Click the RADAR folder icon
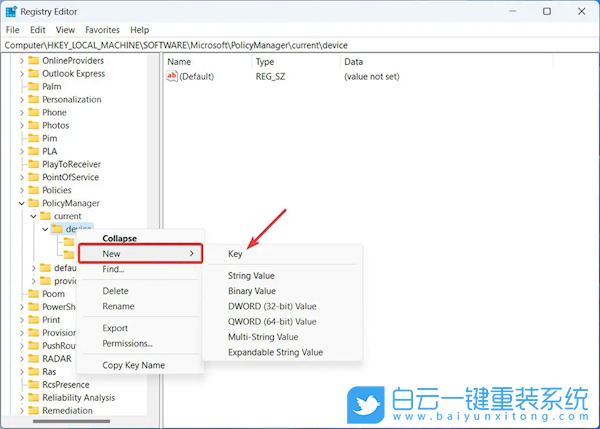The image size is (600, 429). 34,359
